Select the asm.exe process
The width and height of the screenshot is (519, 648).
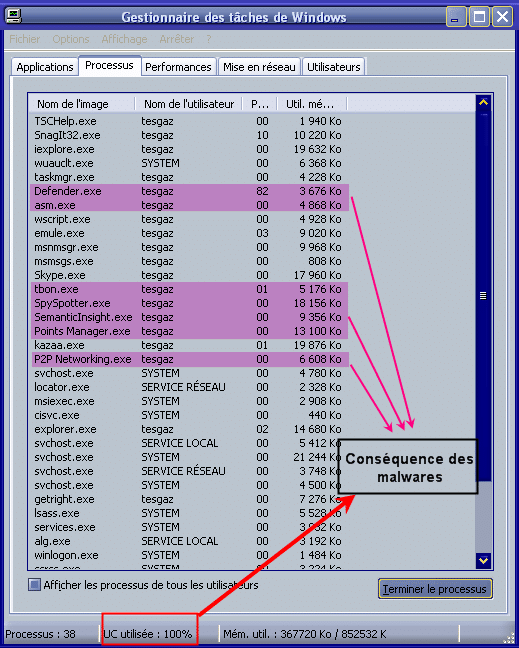click(190, 205)
